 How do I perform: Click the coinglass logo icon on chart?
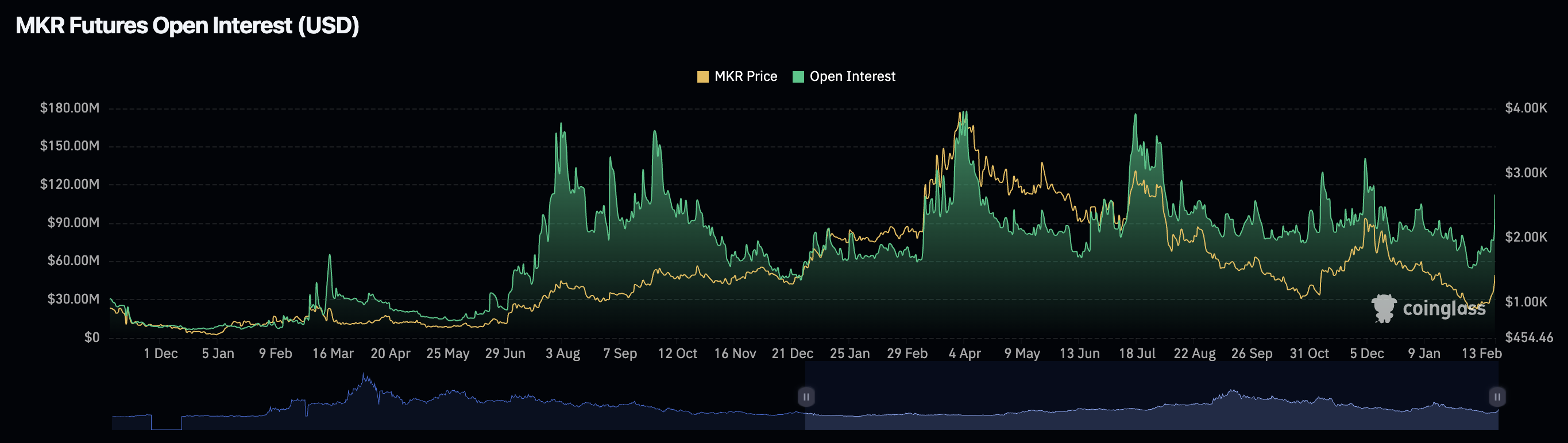pyautogui.click(x=1383, y=308)
